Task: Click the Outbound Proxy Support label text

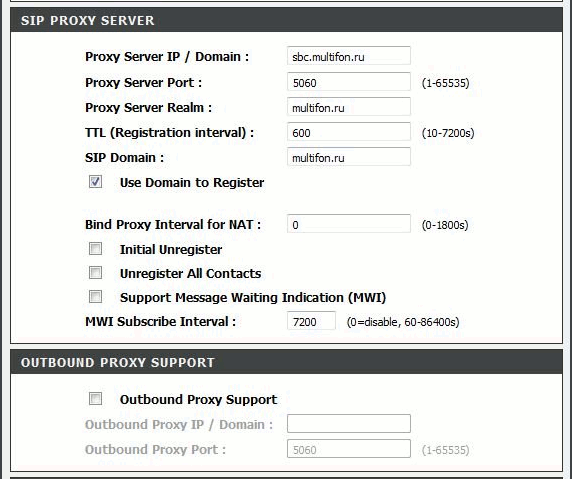Action: [x=198, y=399]
